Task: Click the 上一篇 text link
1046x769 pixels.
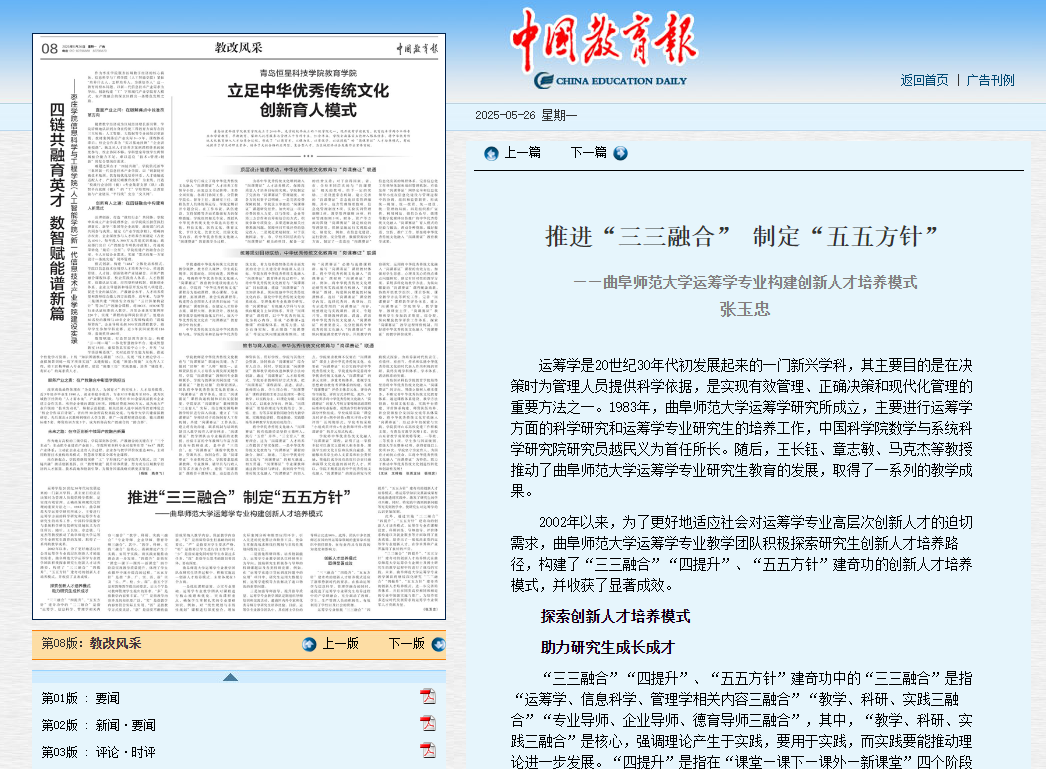Action: pyautogui.click(x=522, y=153)
